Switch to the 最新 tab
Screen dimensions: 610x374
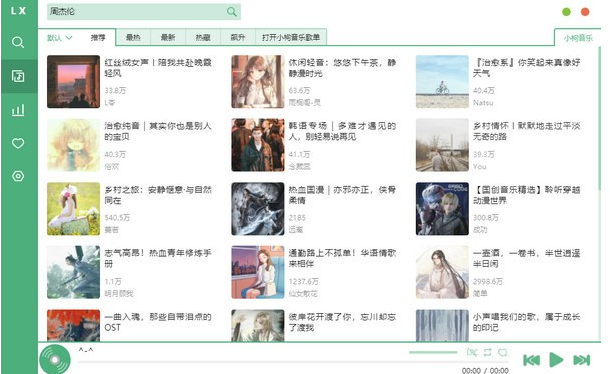coord(168,38)
